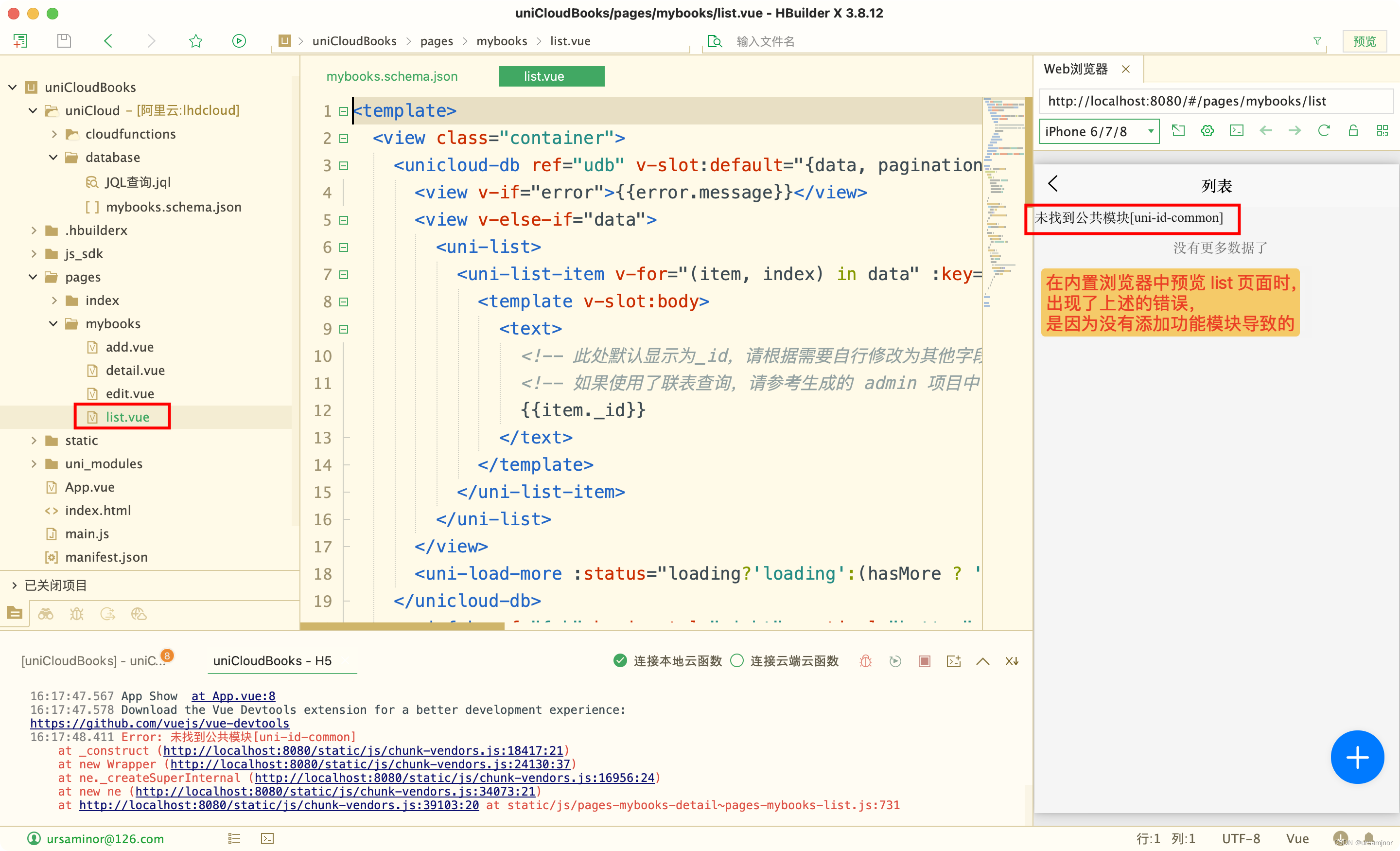Stop the running process with red square
The width and height of the screenshot is (1400, 851).
pos(925,661)
